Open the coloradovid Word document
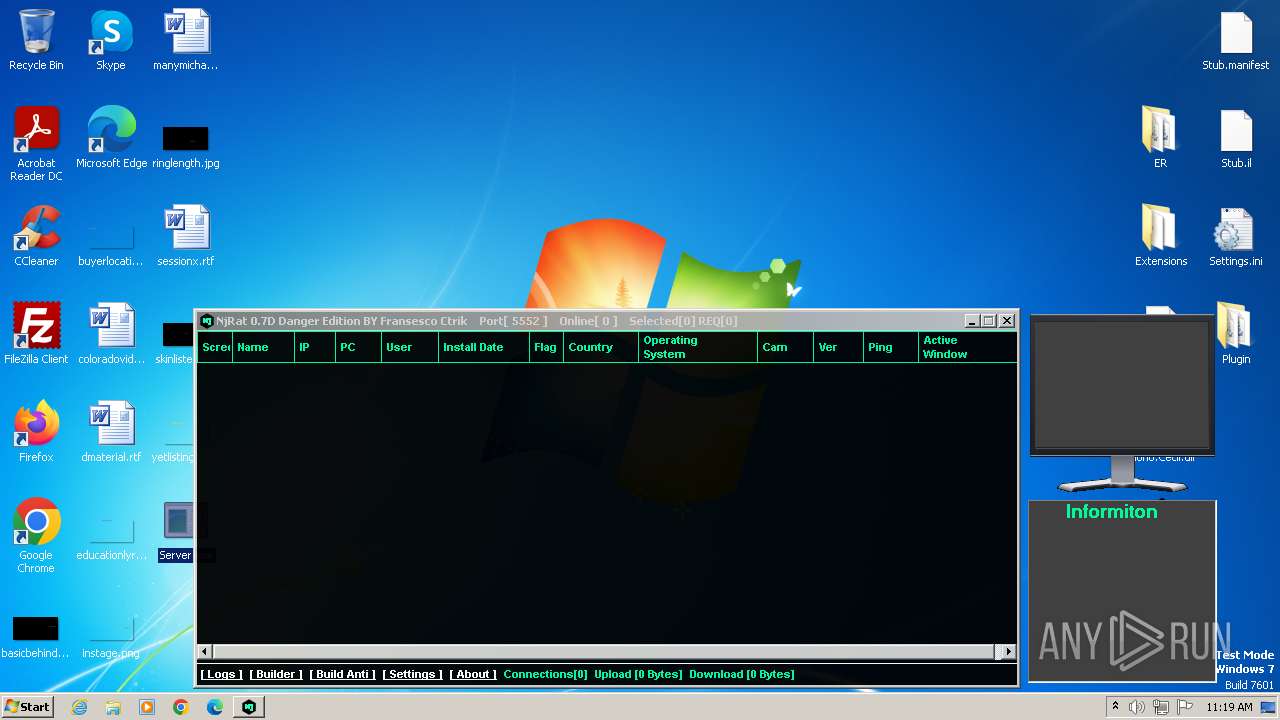This screenshot has width=1280, height=720. pos(111,334)
